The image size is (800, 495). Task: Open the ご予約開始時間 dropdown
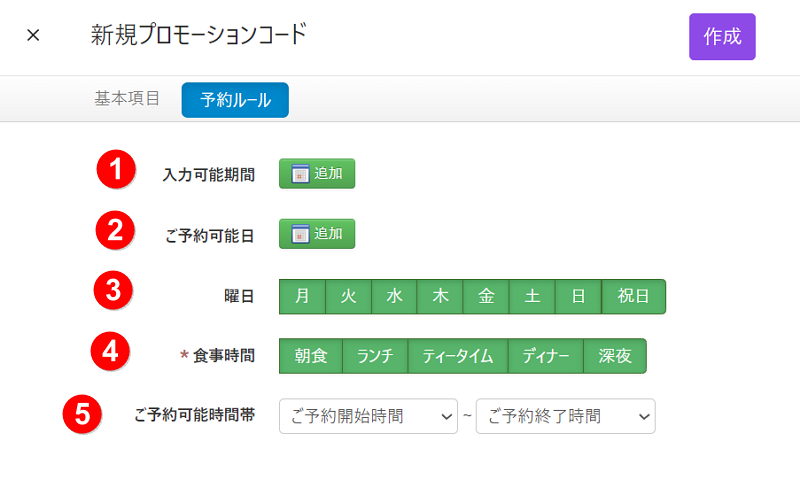[x=368, y=416]
